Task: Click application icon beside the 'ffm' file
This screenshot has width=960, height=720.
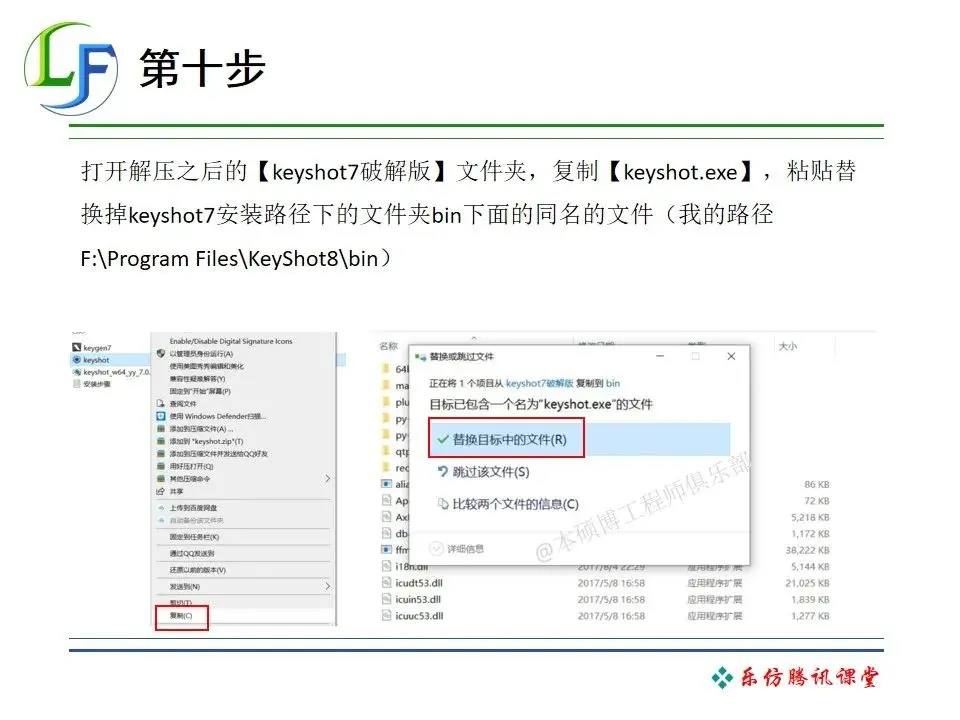Action: click(386, 550)
